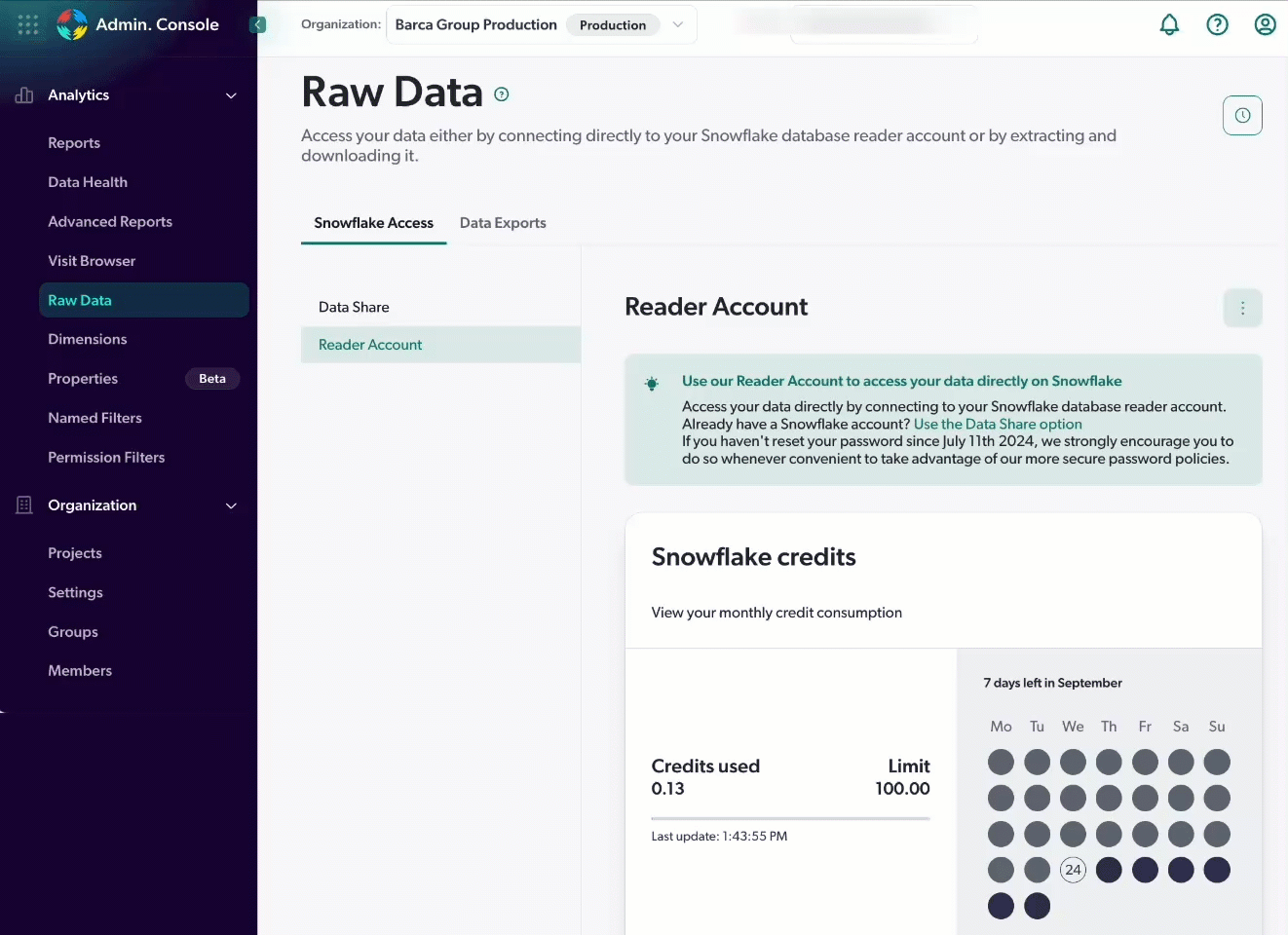
Task: Open the Snowflake Access tab
Action: (373, 222)
